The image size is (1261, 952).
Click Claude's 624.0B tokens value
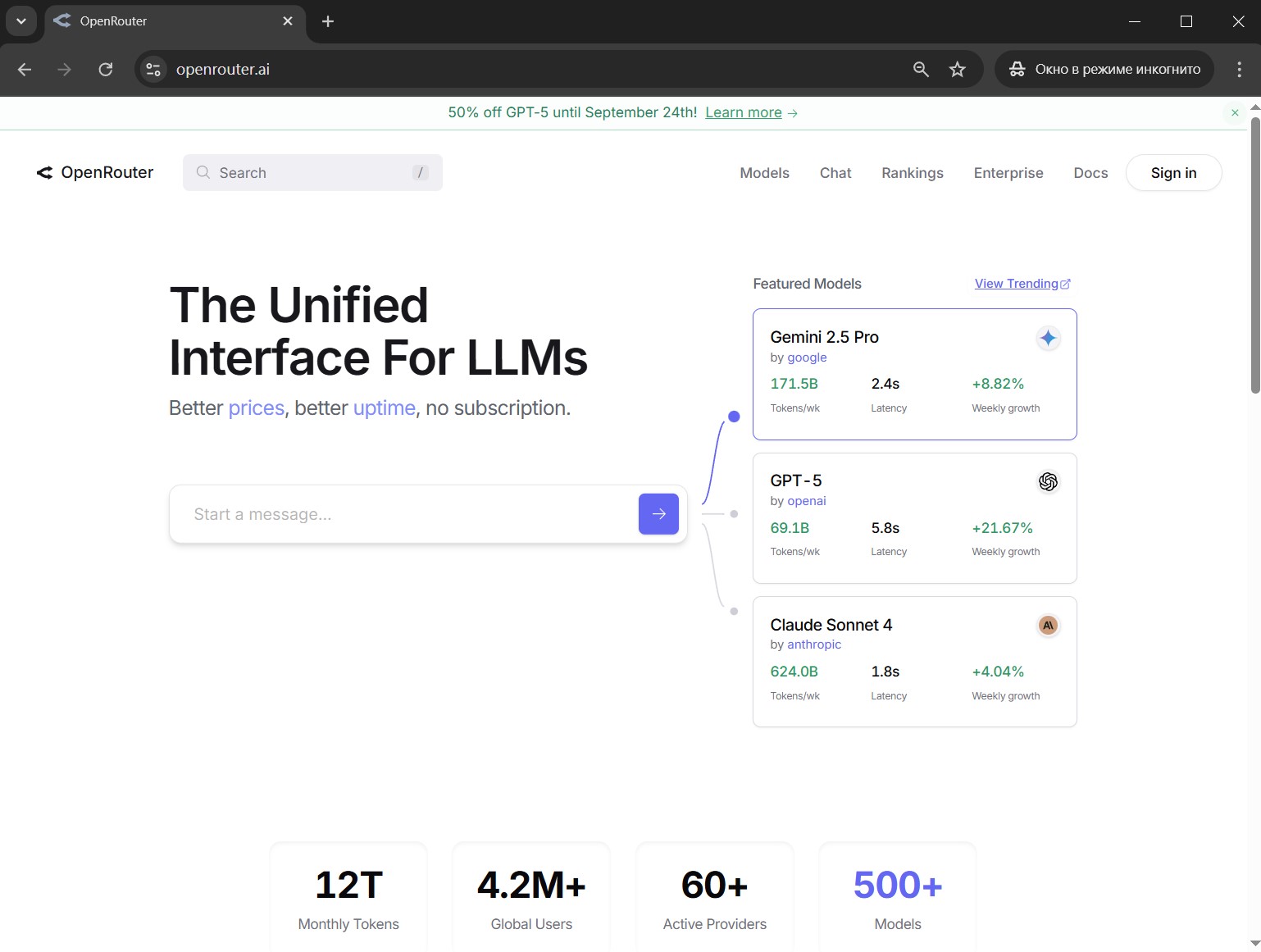(794, 672)
